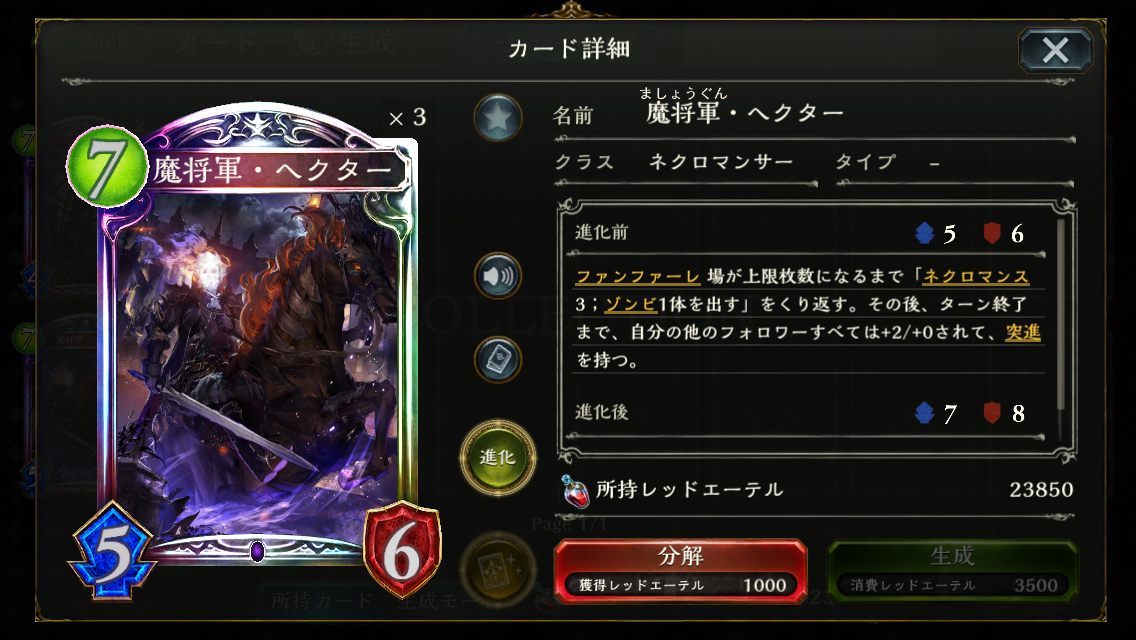Viewport: 1136px width, 640px height.
Task: Toggle the star favorite icon
Action: click(498, 118)
